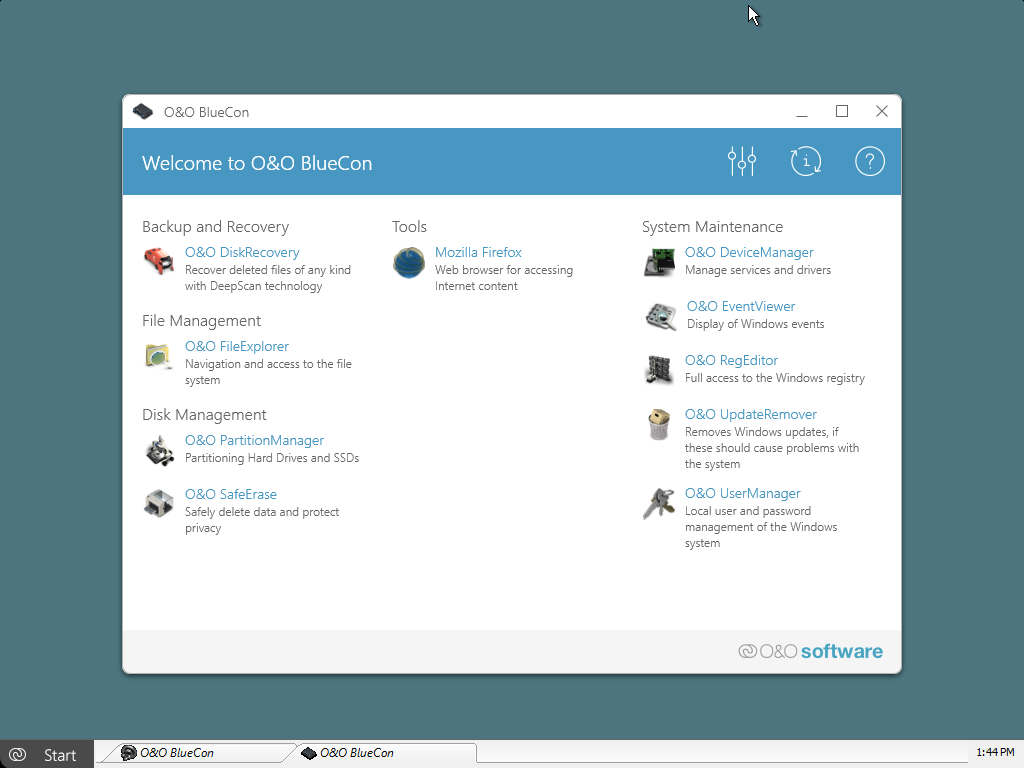The image size is (1024, 768).
Task: Click 'Welcome to O&O BlueCon' header text
Action: click(x=257, y=163)
